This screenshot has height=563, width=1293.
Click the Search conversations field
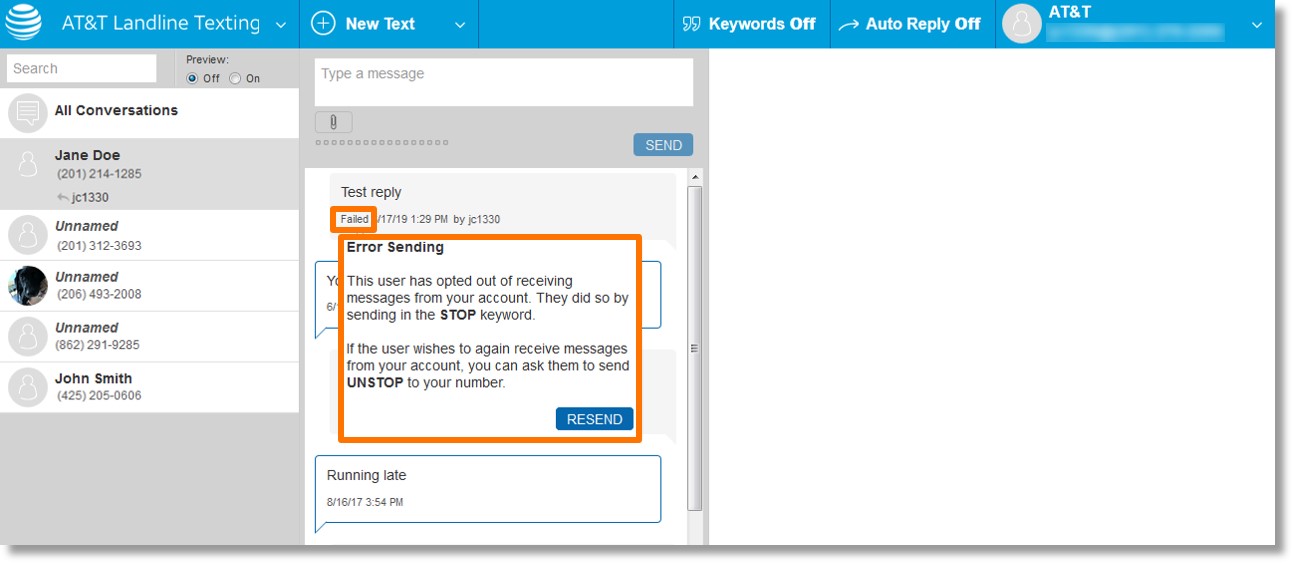(x=82, y=68)
